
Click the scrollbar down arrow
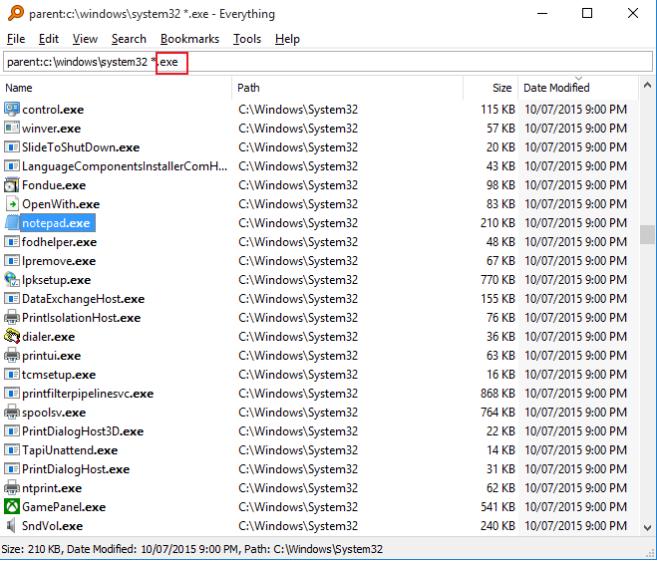tap(648, 527)
